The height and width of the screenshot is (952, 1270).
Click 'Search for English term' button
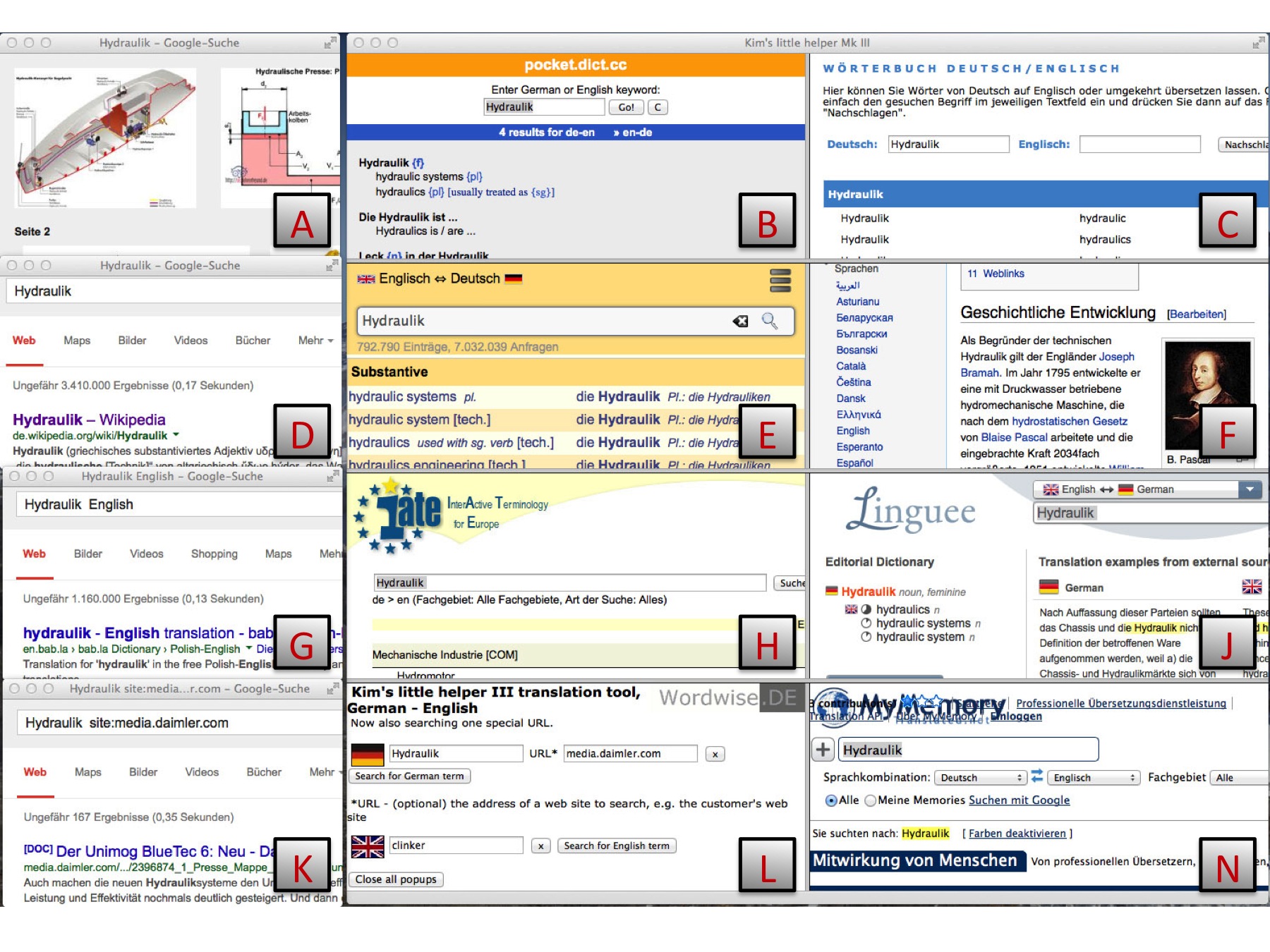tap(616, 846)
